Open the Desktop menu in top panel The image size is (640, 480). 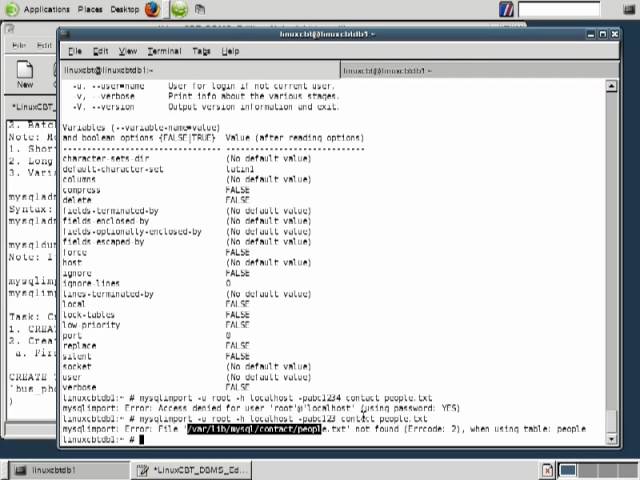coord(124,9)
